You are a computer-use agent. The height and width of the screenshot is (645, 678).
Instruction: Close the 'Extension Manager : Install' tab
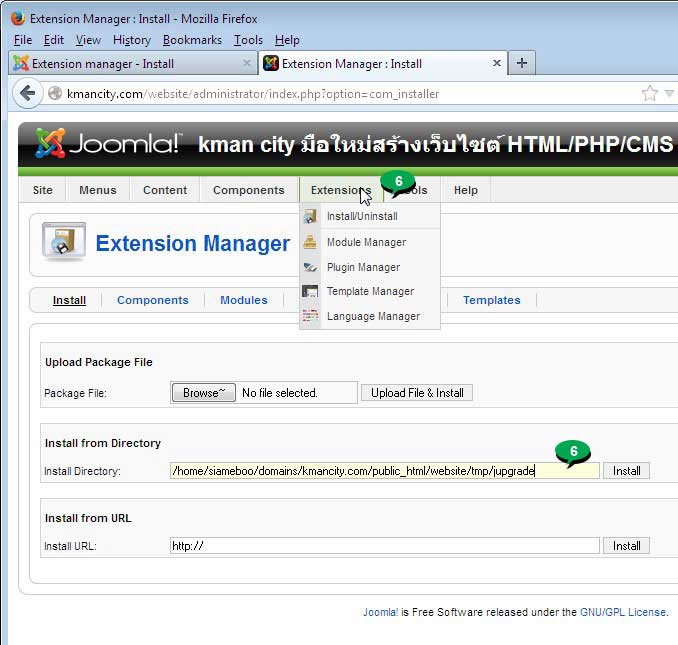(497, 63)
